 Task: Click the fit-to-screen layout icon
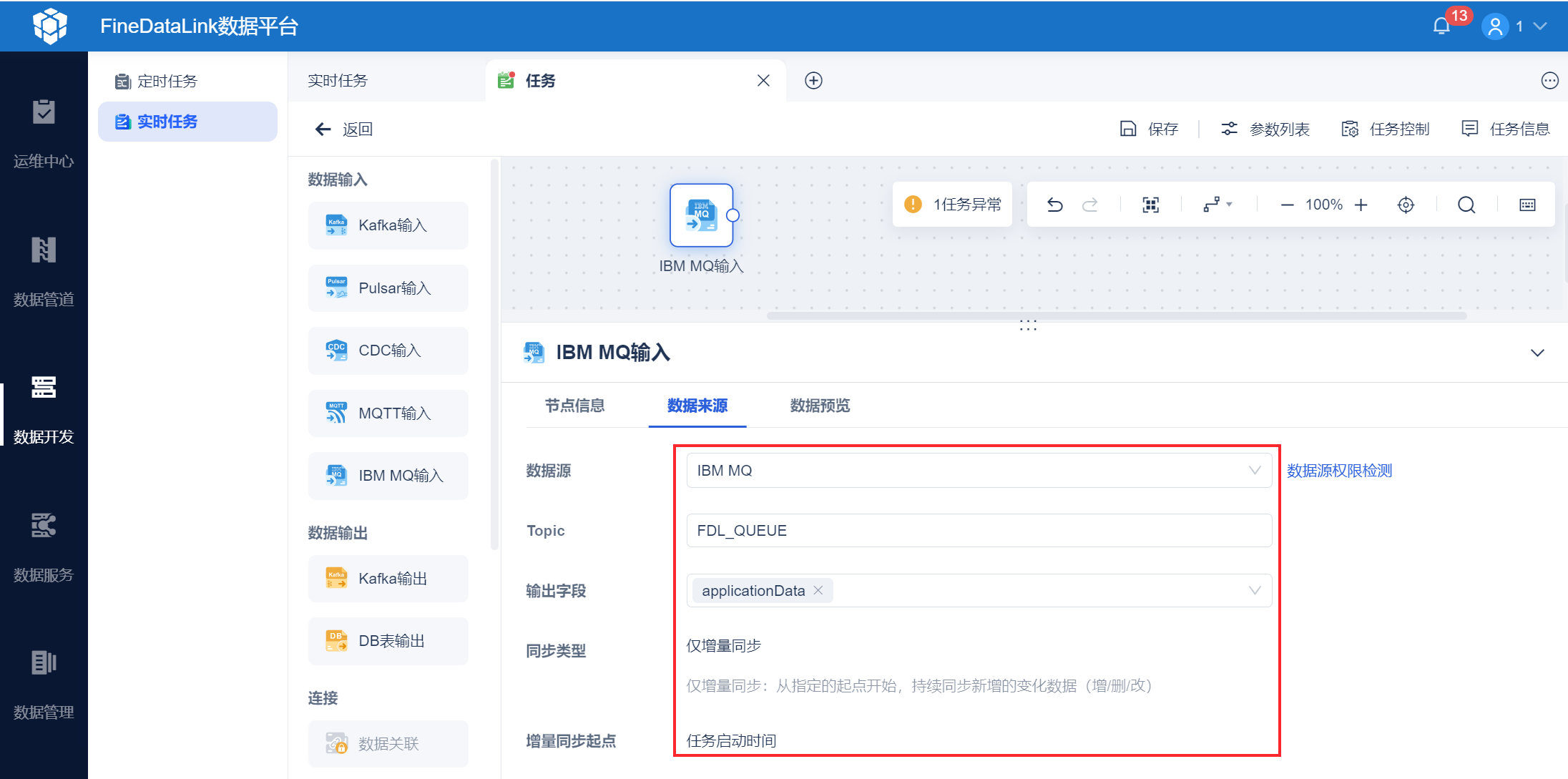point(1150,205)
